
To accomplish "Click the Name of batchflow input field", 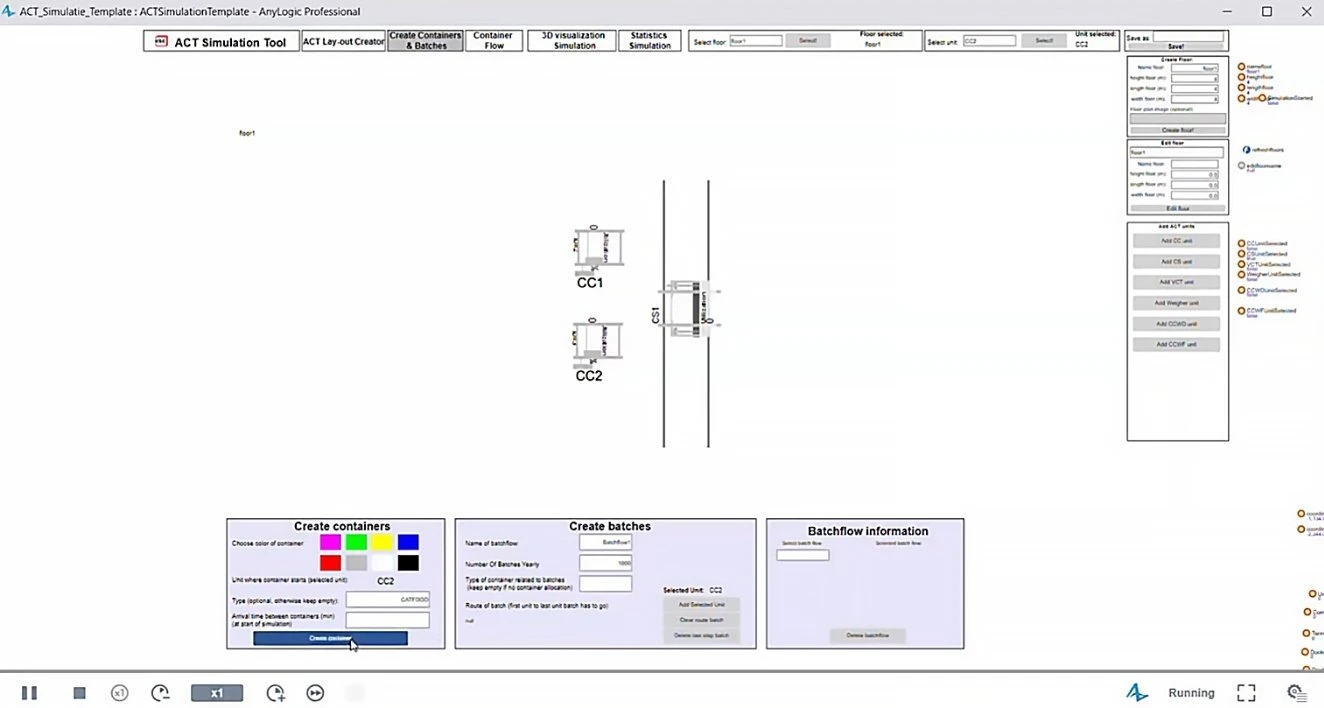I will click(x=605, y=542).
